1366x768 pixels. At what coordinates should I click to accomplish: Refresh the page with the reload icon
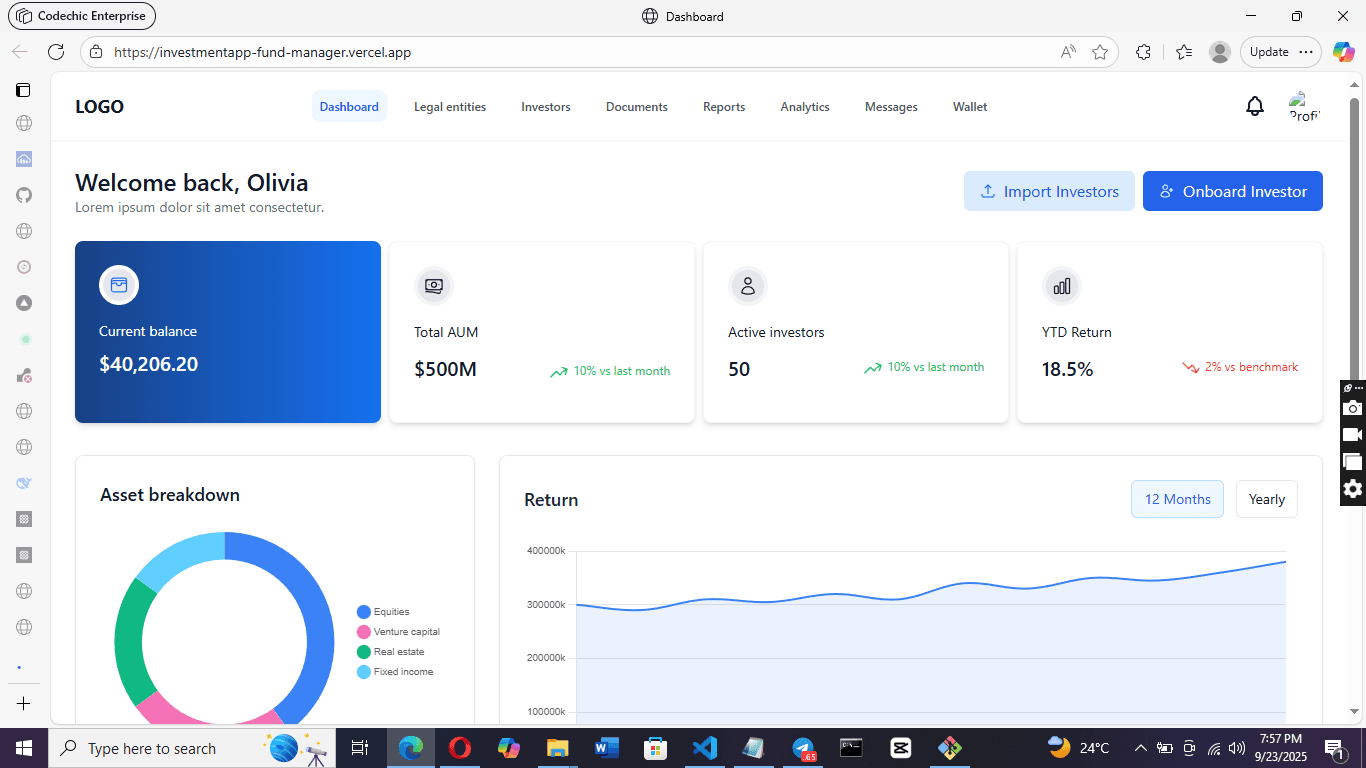56,52
